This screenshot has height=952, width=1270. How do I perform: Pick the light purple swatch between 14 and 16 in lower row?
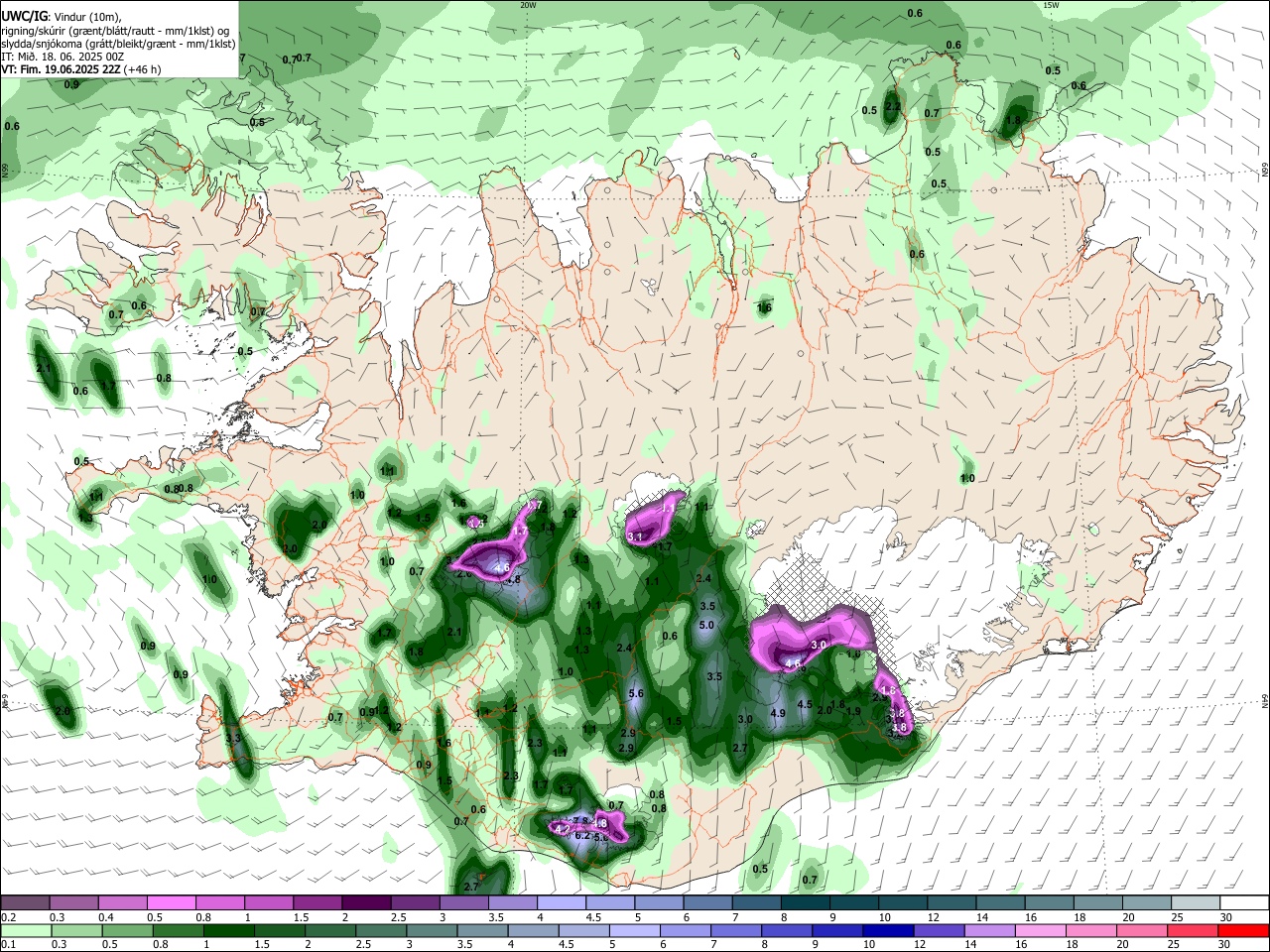pos(989,931)
